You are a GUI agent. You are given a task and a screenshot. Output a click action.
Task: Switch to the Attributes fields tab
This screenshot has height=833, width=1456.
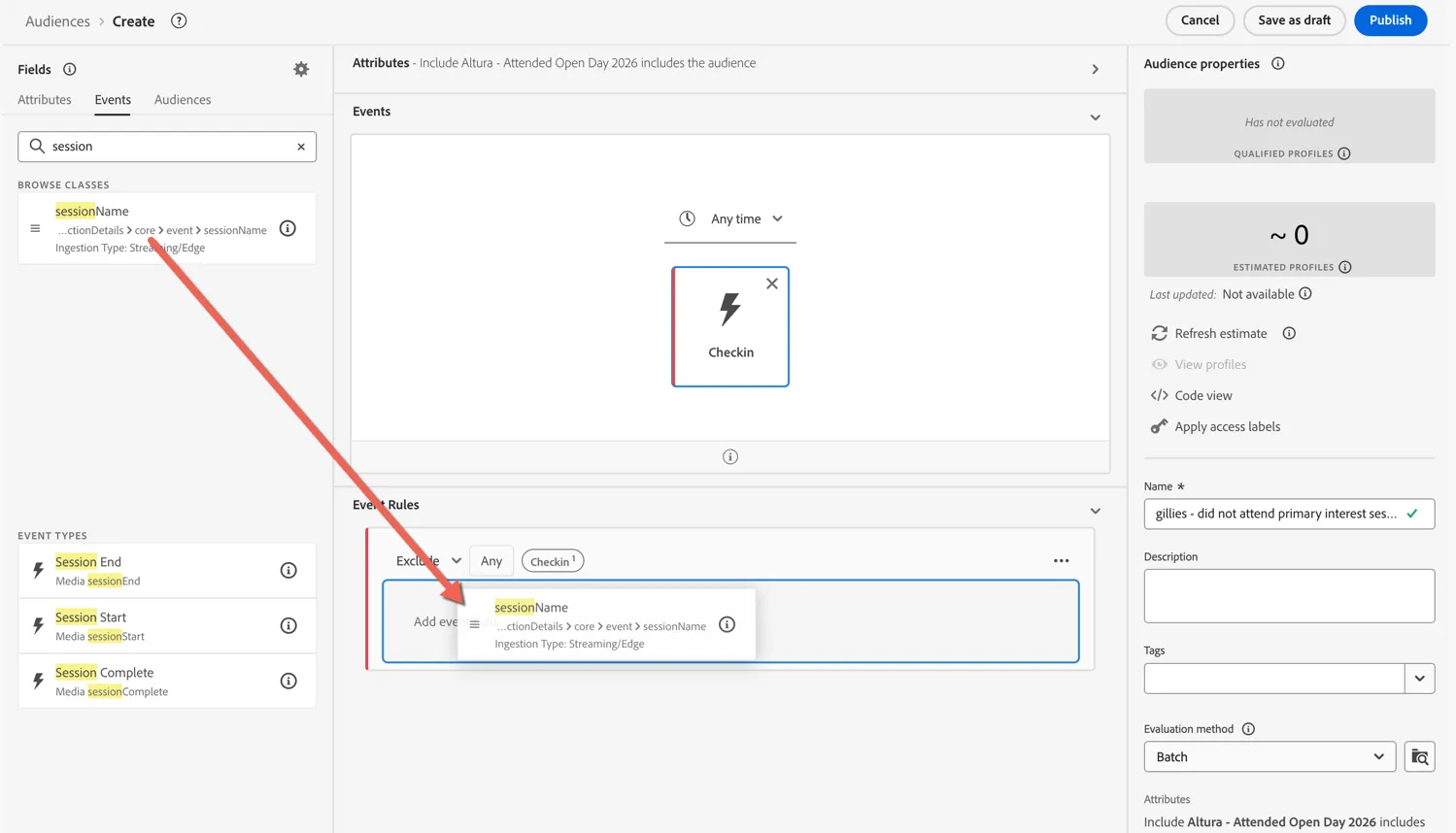coord(45,99)
